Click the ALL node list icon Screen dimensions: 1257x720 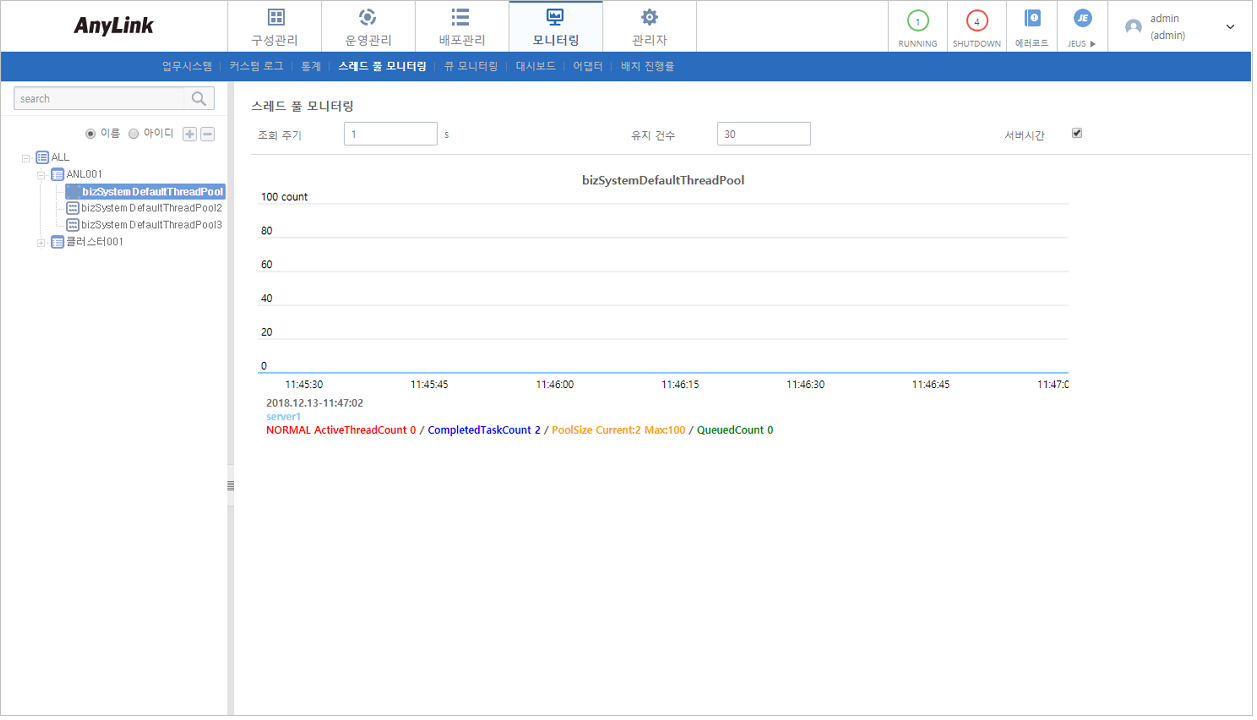pyautogui.click(x=42, y=158)
